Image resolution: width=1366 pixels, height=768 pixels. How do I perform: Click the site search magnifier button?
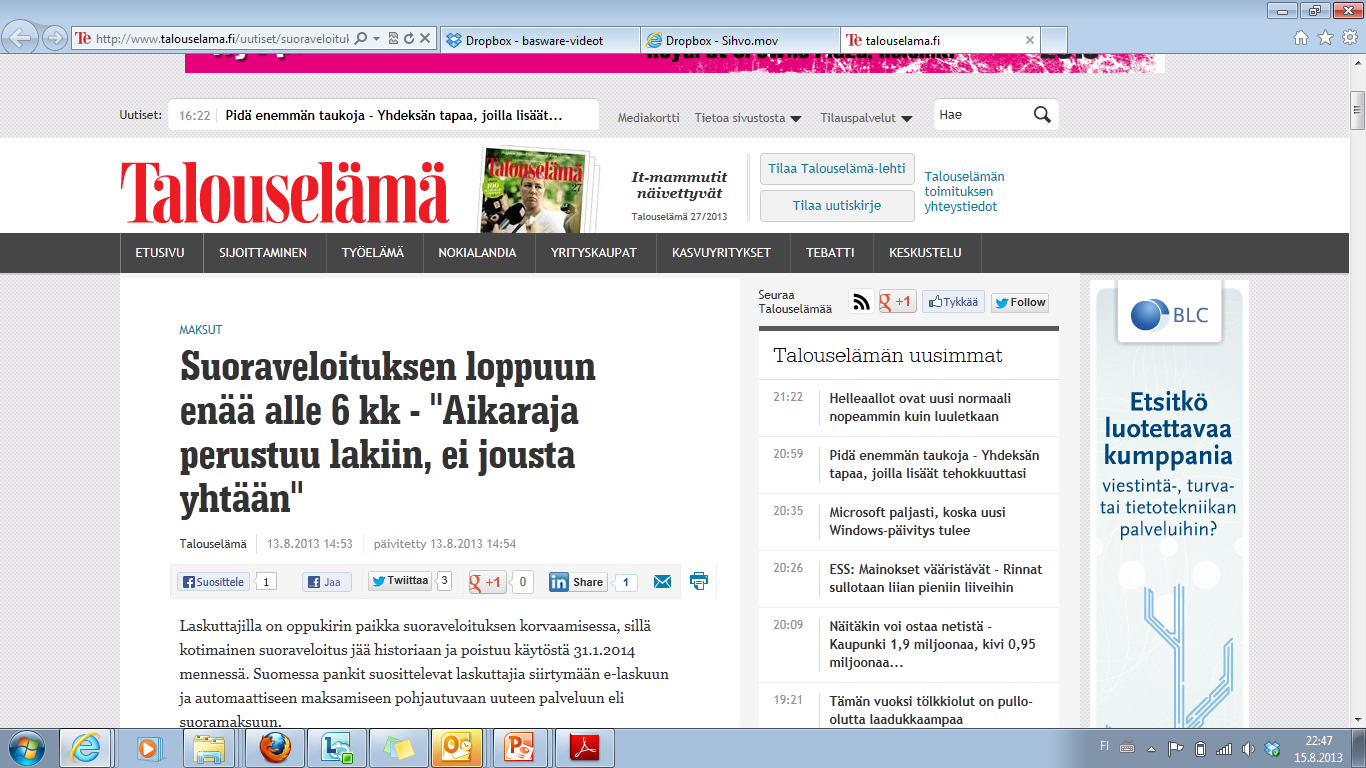[x=1042, y=114]
